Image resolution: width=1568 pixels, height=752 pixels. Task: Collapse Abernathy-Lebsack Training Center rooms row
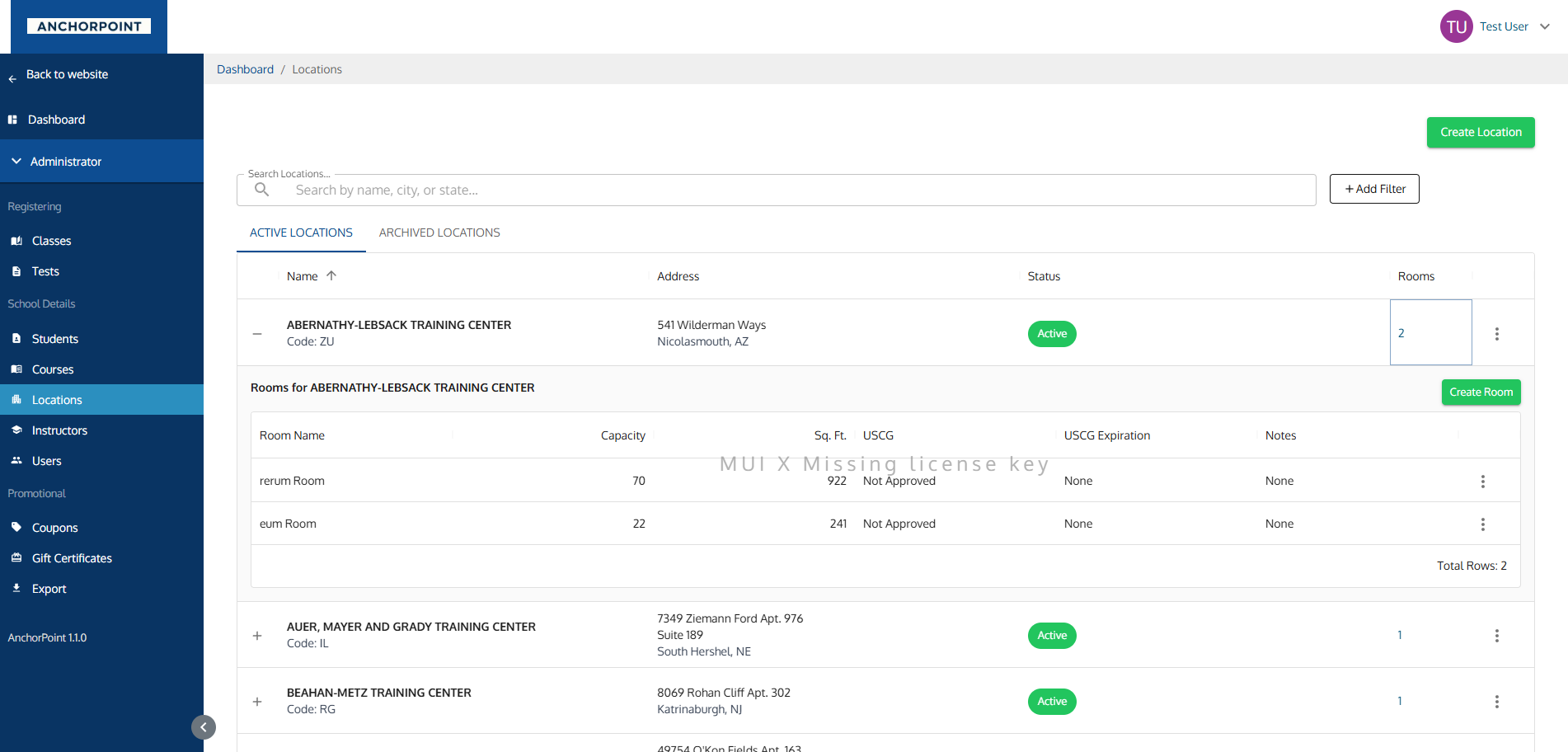pos(257,334)
